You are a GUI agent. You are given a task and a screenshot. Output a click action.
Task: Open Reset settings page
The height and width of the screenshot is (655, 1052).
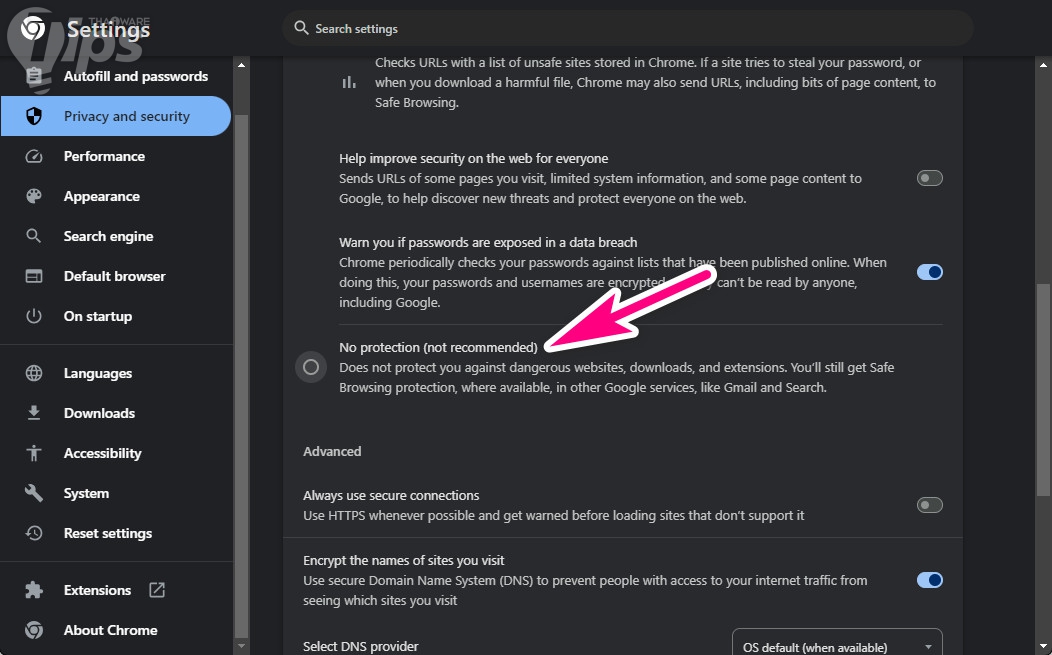pos(116,533)
